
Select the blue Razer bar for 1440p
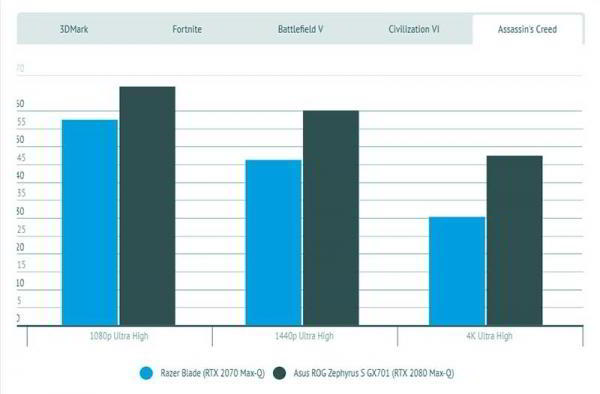[273, 243]
